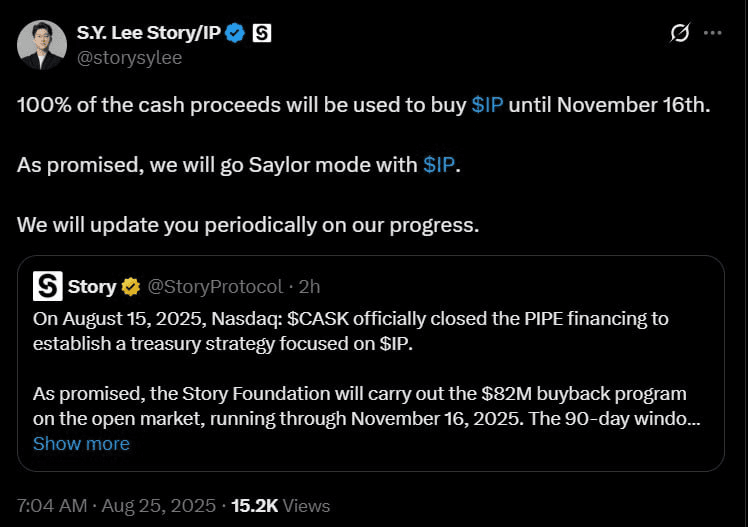748x527 pixels.
Task: Click the $82M buyback program line in the quote
Action: 360,394
